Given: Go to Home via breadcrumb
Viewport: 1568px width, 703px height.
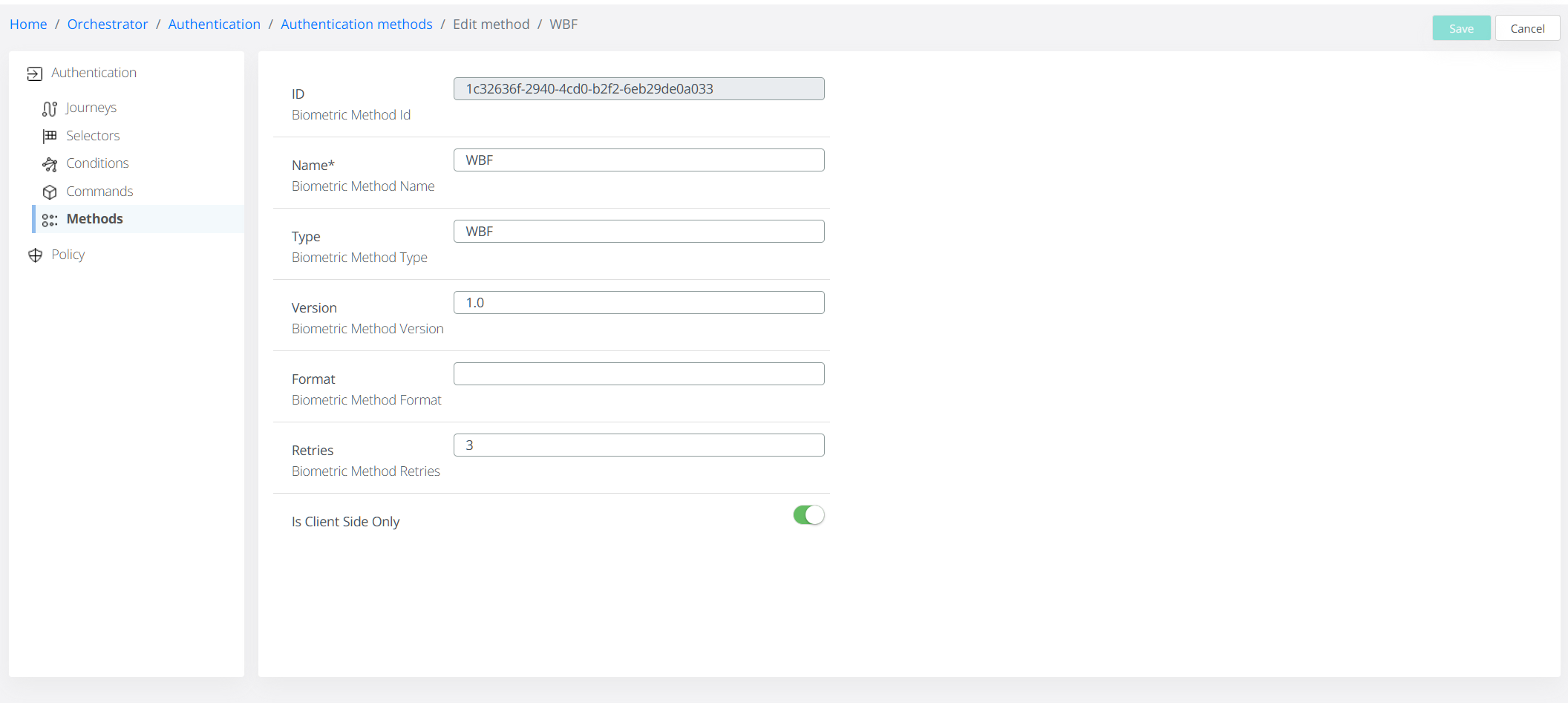Looking at the screenshot, I should coord(28,24).
